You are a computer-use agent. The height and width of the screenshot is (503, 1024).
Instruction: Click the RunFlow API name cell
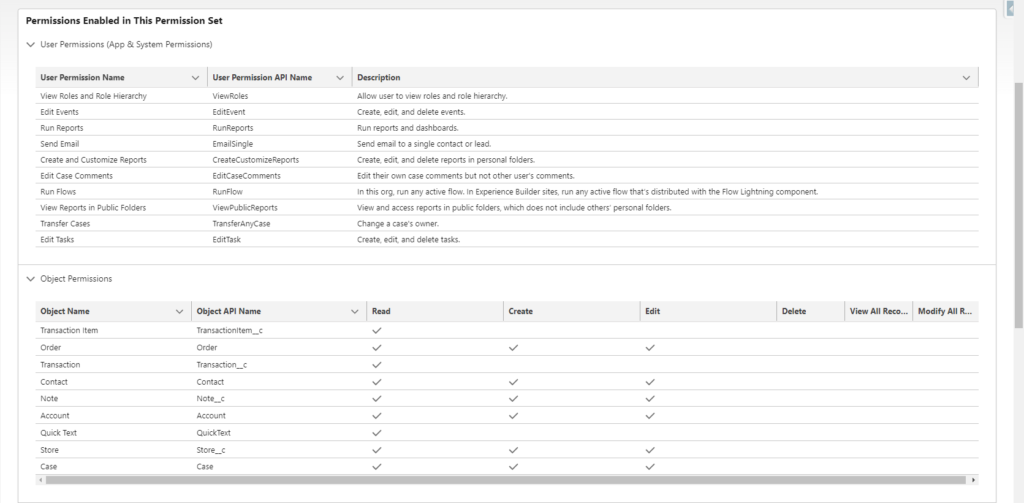click(x=227, y=192)
